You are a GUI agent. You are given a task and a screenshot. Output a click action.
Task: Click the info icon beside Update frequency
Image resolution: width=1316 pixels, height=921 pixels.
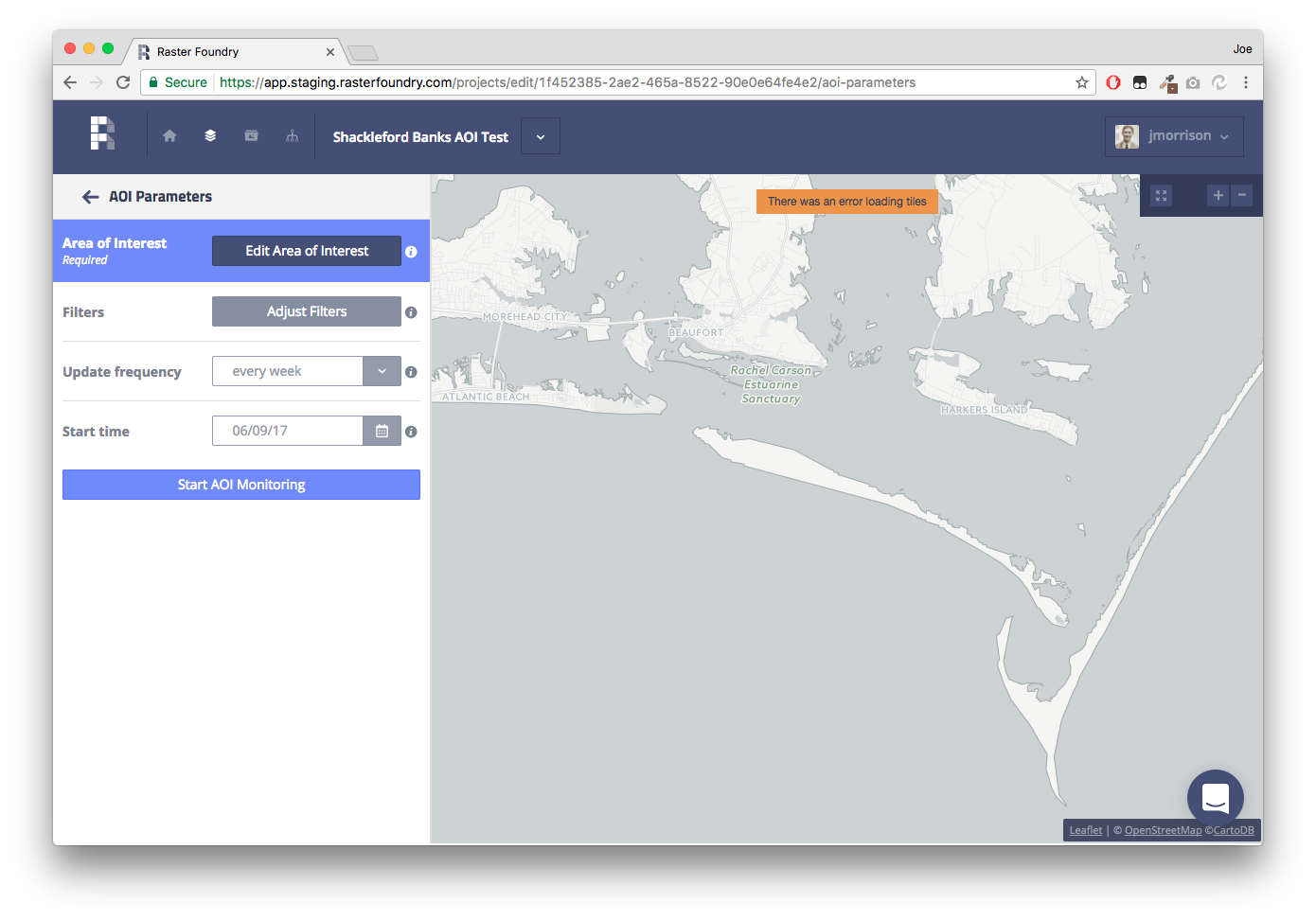tap(410, 372)
